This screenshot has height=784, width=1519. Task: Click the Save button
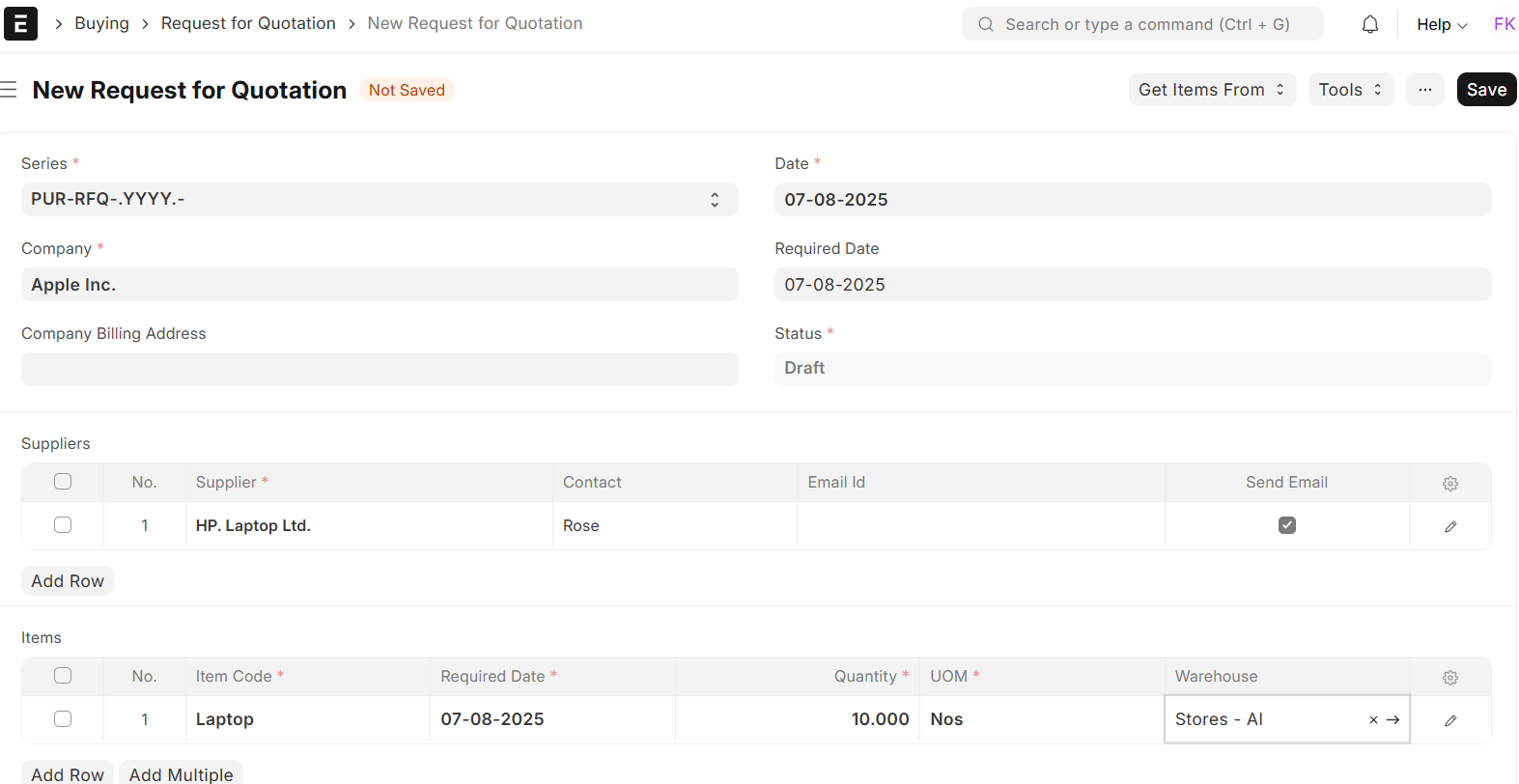[1485, 90]
